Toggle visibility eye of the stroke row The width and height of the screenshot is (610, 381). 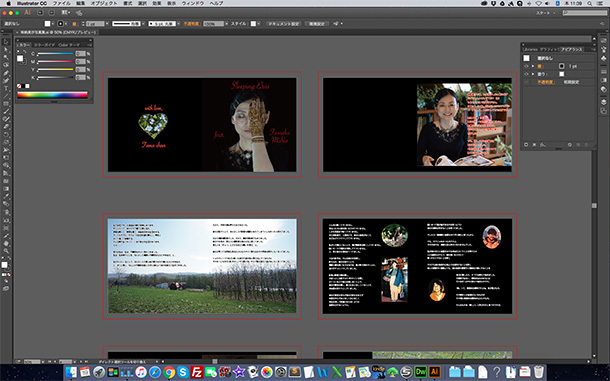[526, 66]
